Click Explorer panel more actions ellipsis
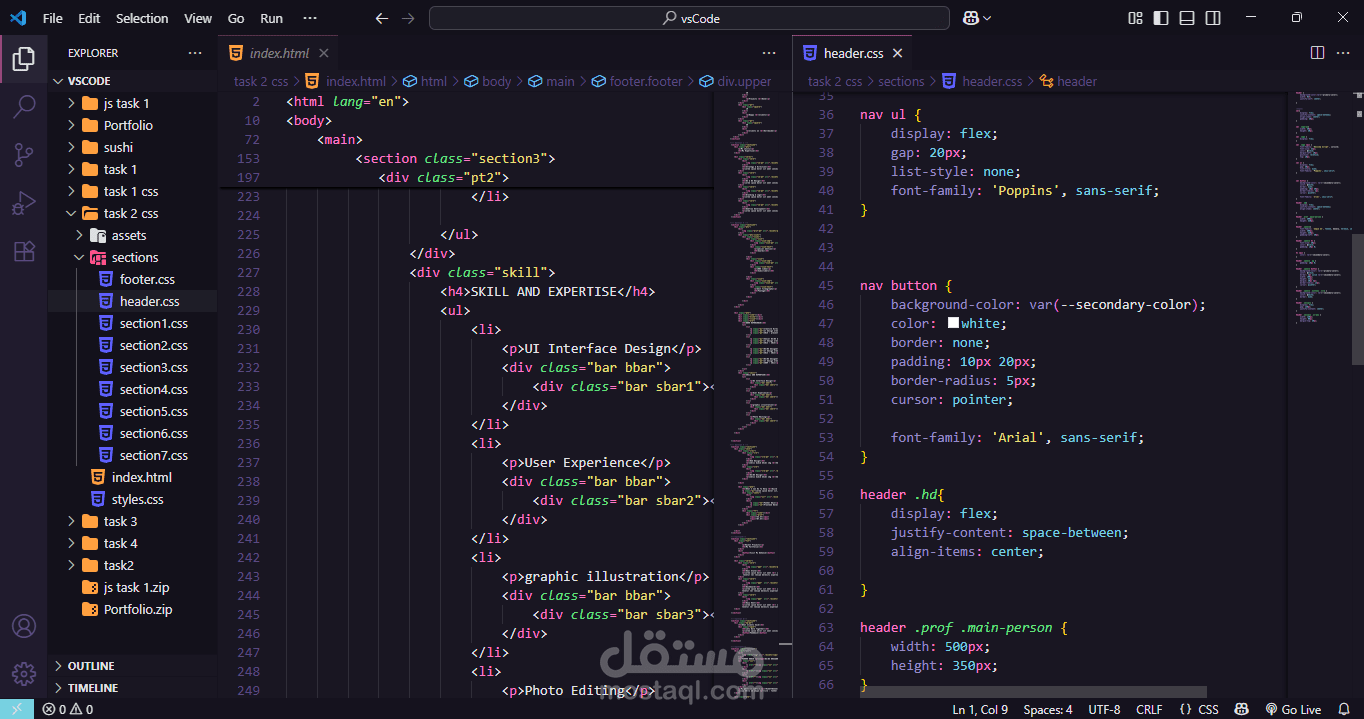 195,53
